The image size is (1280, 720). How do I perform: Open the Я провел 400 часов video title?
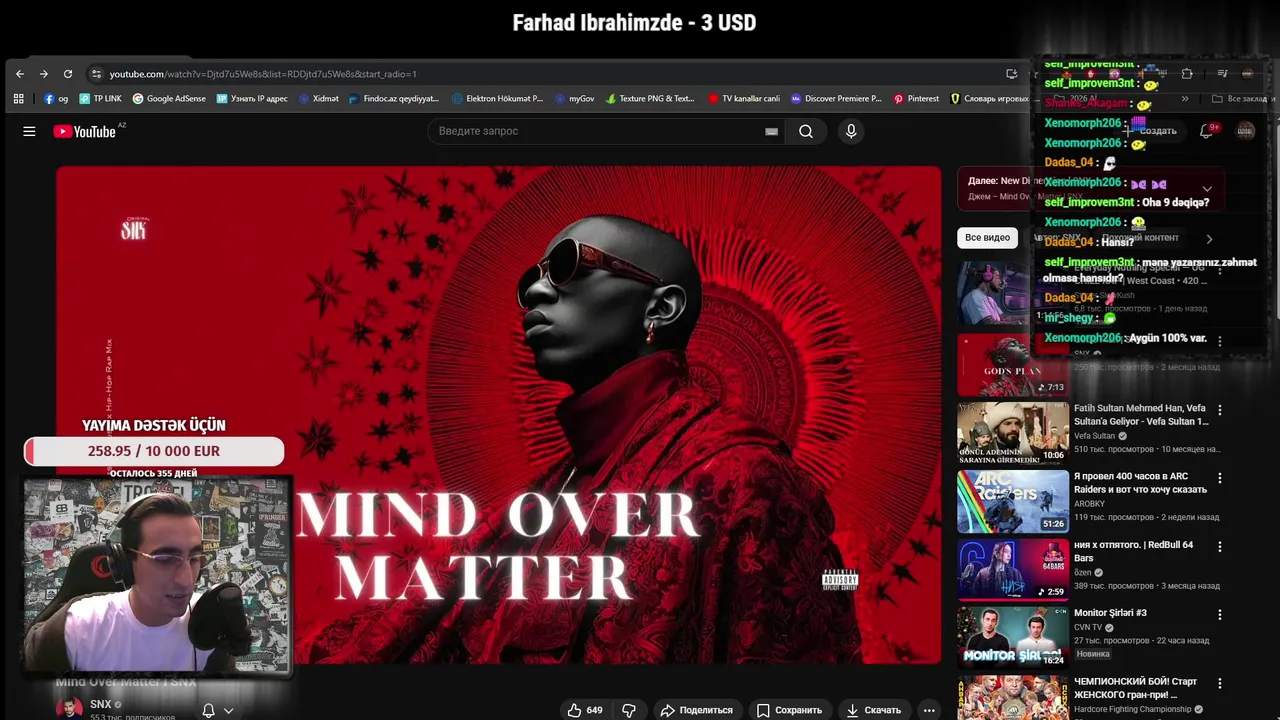1140,483
